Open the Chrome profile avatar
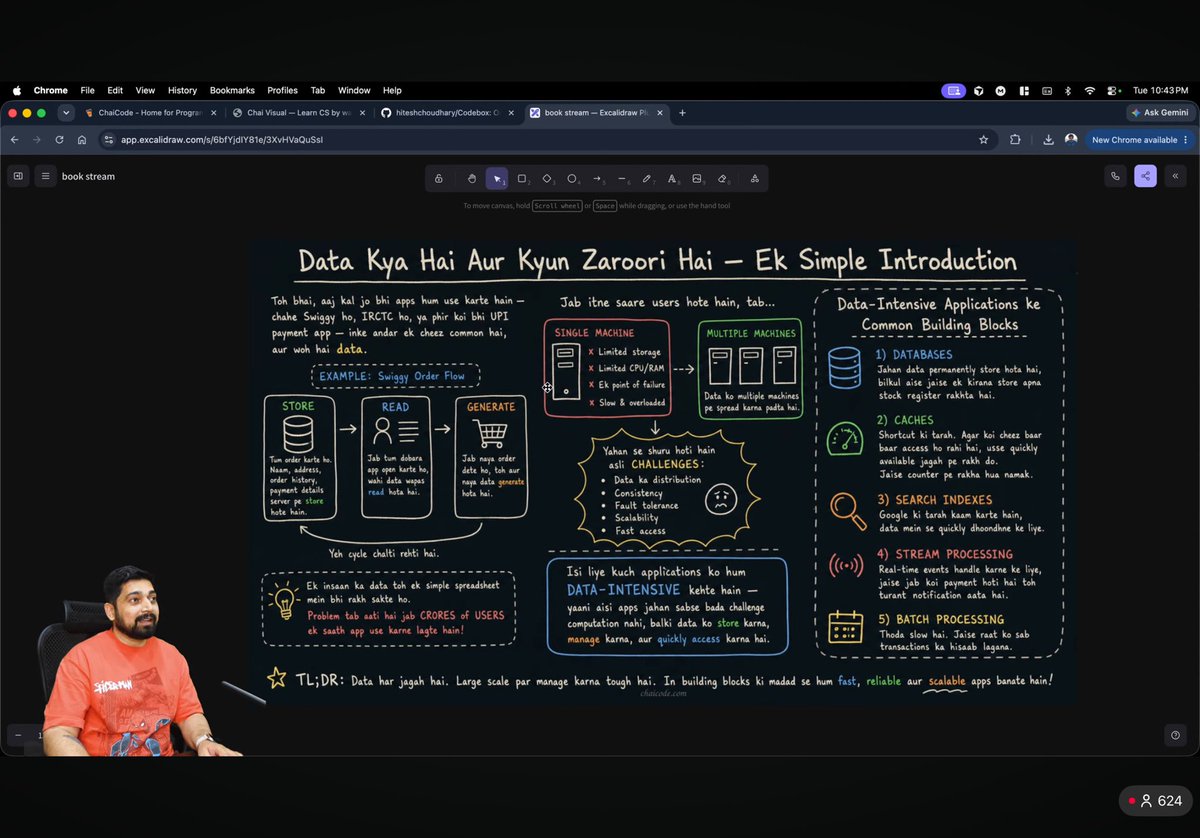The height and width of the screenshot is (838, 1200). pos(1071,140)
